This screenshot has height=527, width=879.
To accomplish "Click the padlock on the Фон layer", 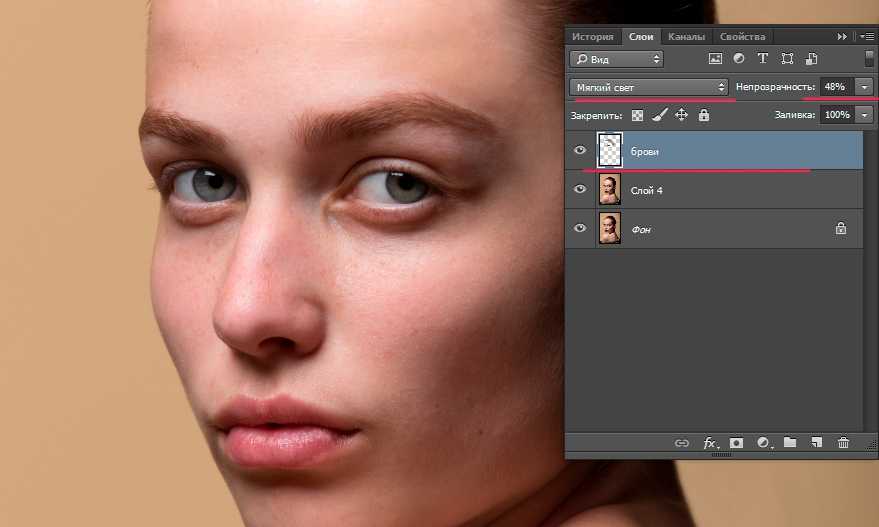I will pos(840,228).
